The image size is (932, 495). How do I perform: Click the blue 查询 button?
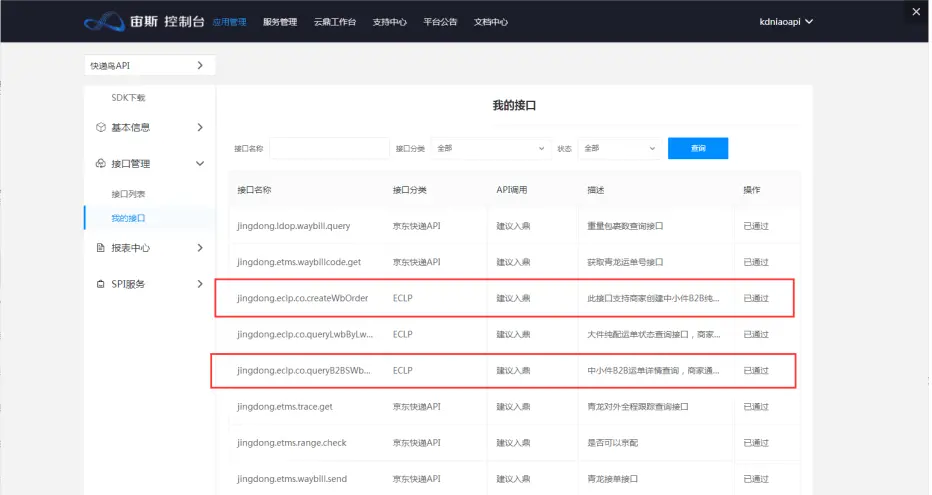coord(698,149)
